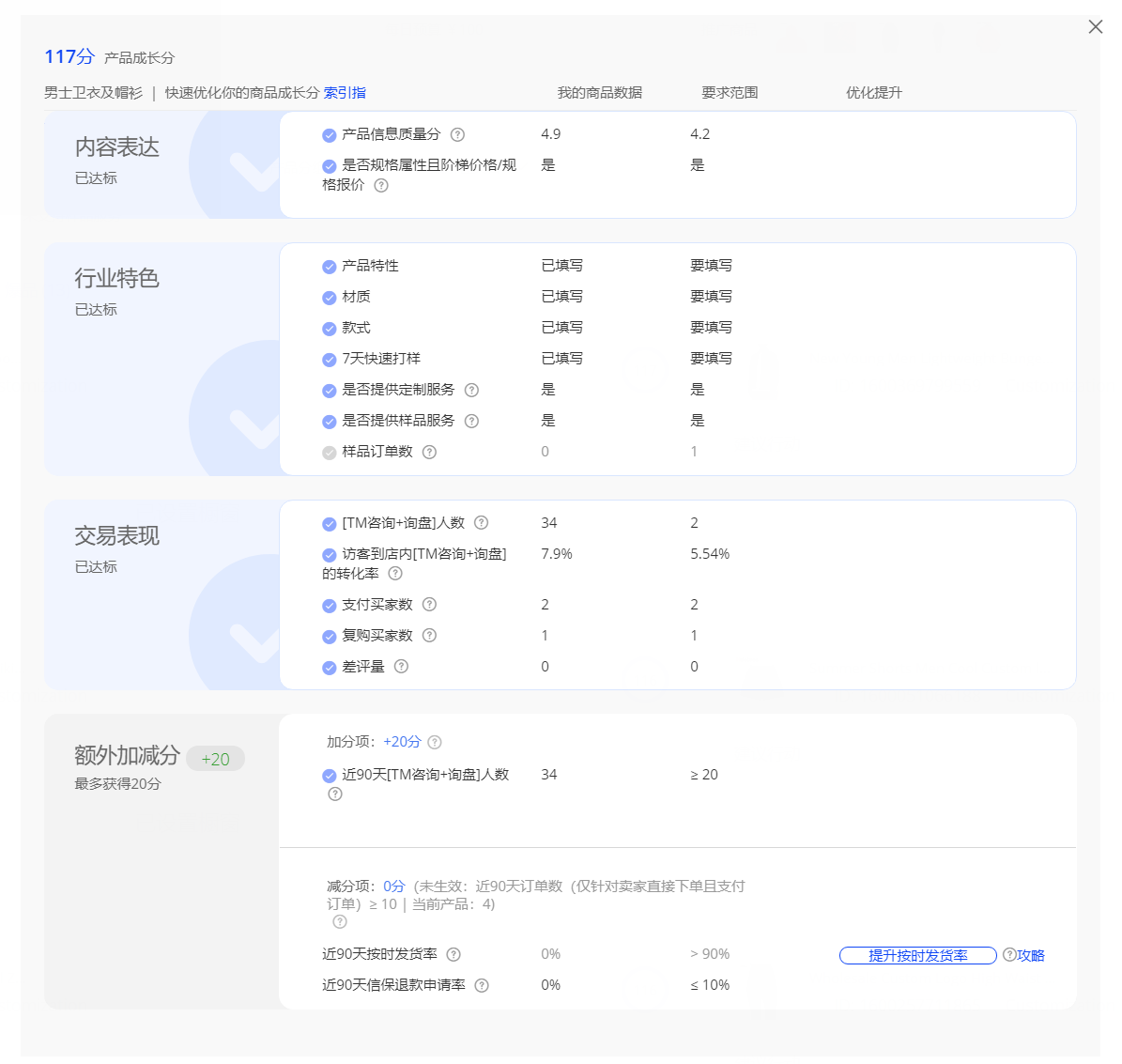This screenshot has height=1064, width=1122.
Task: Click the grey check mark beside 样品订单数
Action: pos(329,453)
